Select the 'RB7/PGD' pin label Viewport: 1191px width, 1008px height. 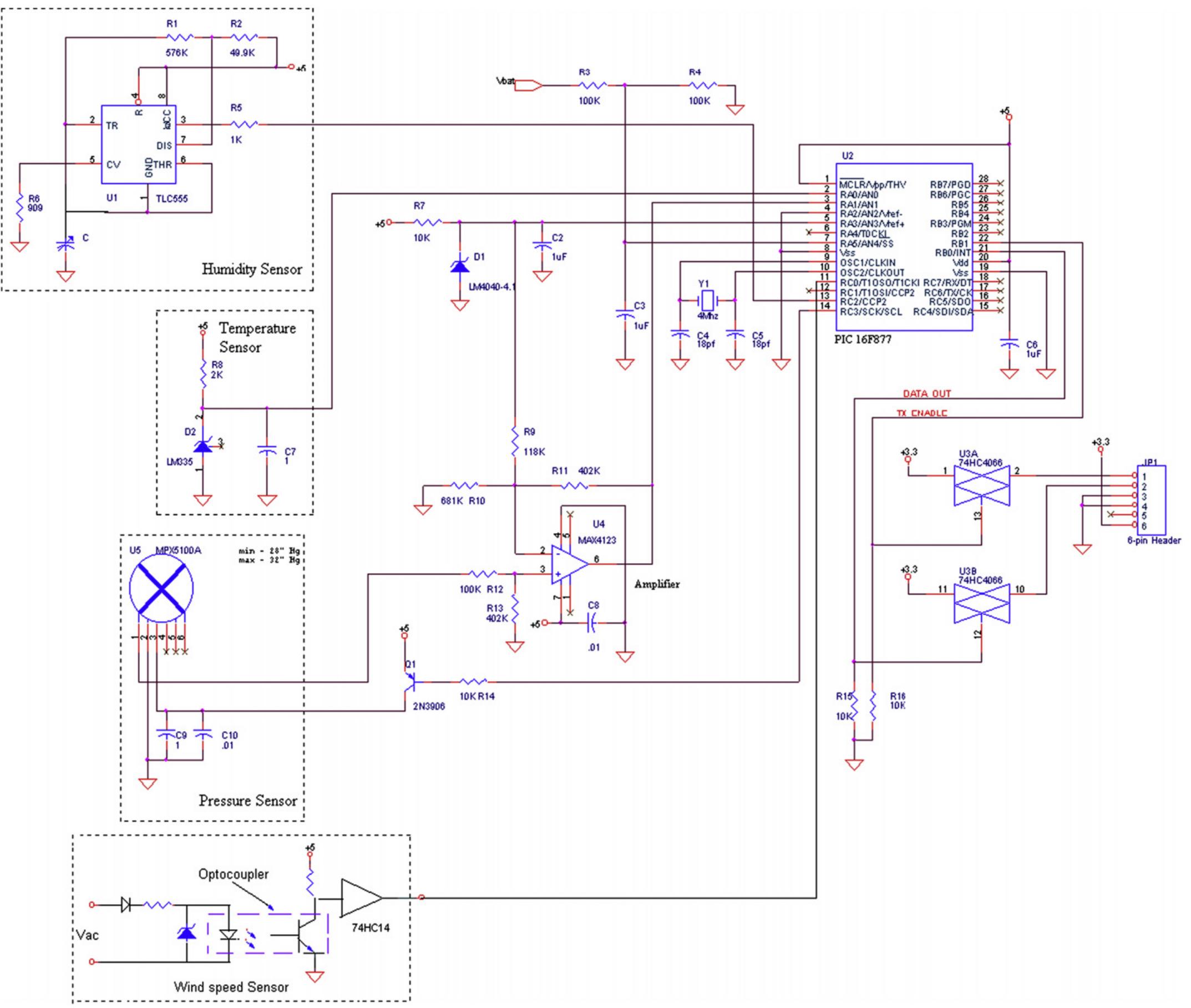950,185
